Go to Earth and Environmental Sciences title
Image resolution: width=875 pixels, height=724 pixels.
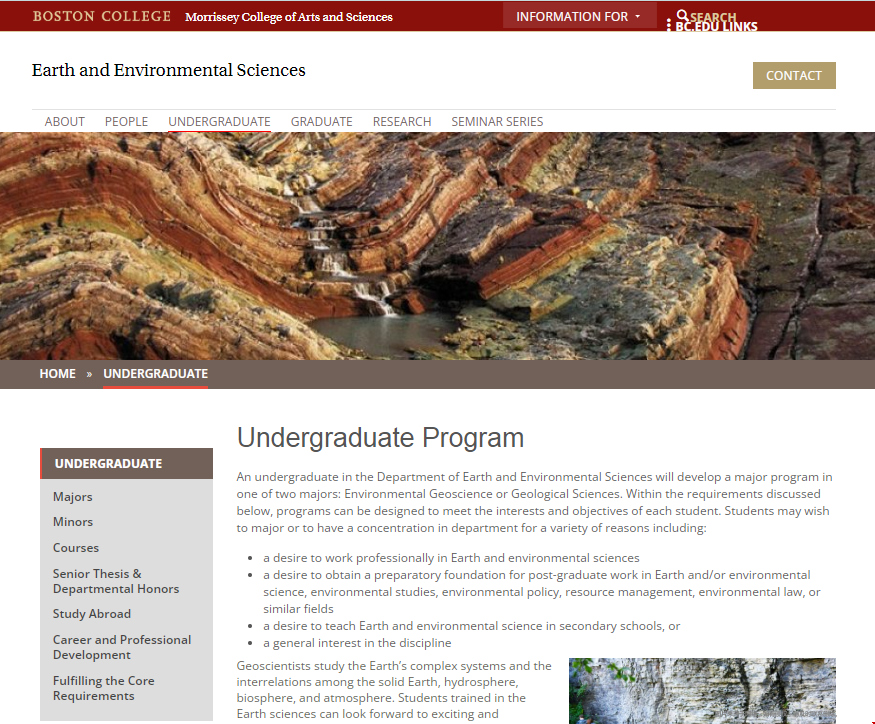168,70
